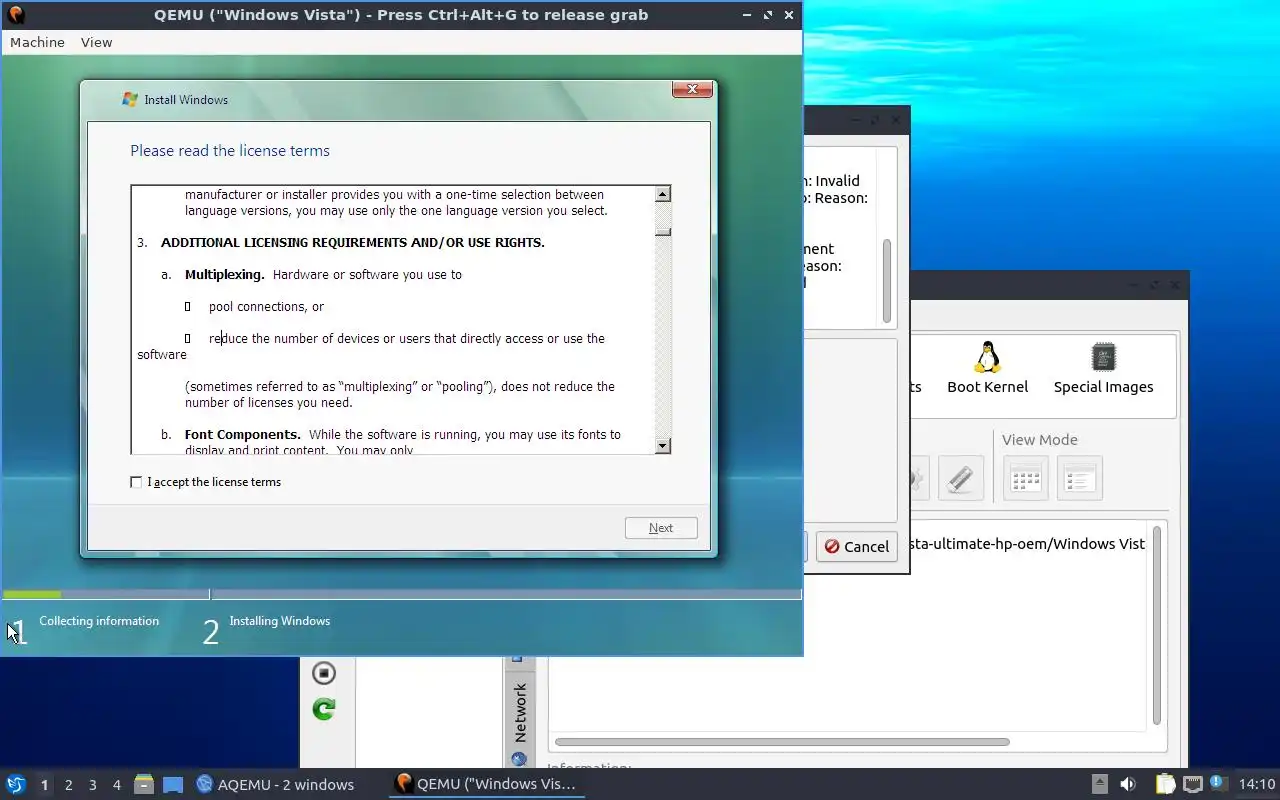Screen dimensions: 1280x800
Task: Click the 'Collecting information' step label
Action: click(x=99, y=621)
